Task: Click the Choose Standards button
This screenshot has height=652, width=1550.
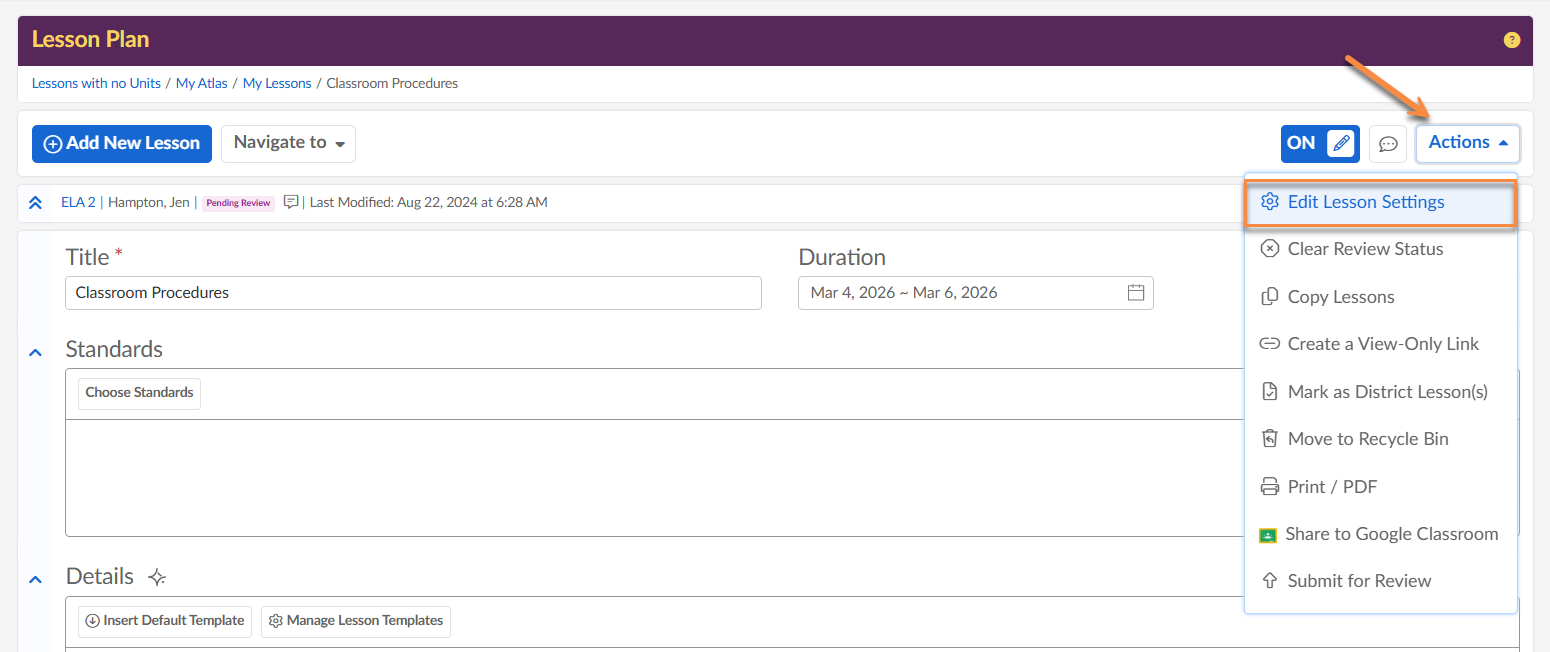Action: (139, 393)
